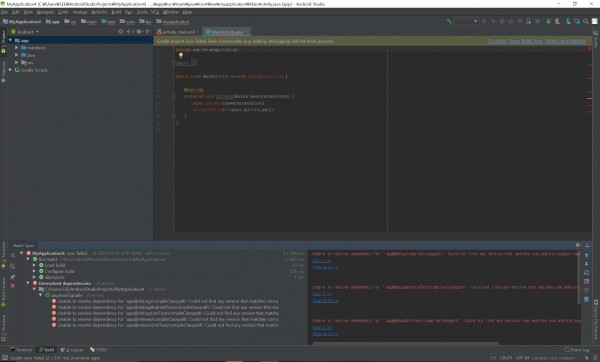
Task: Expand the java folder
Action: tap(16, 55)
